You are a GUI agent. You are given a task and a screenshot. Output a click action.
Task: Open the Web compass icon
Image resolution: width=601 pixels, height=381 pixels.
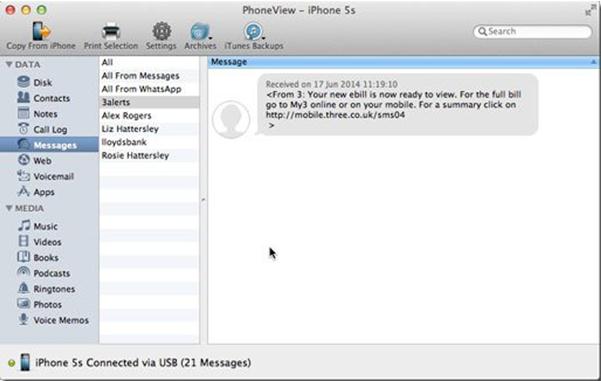pos(24,160)
